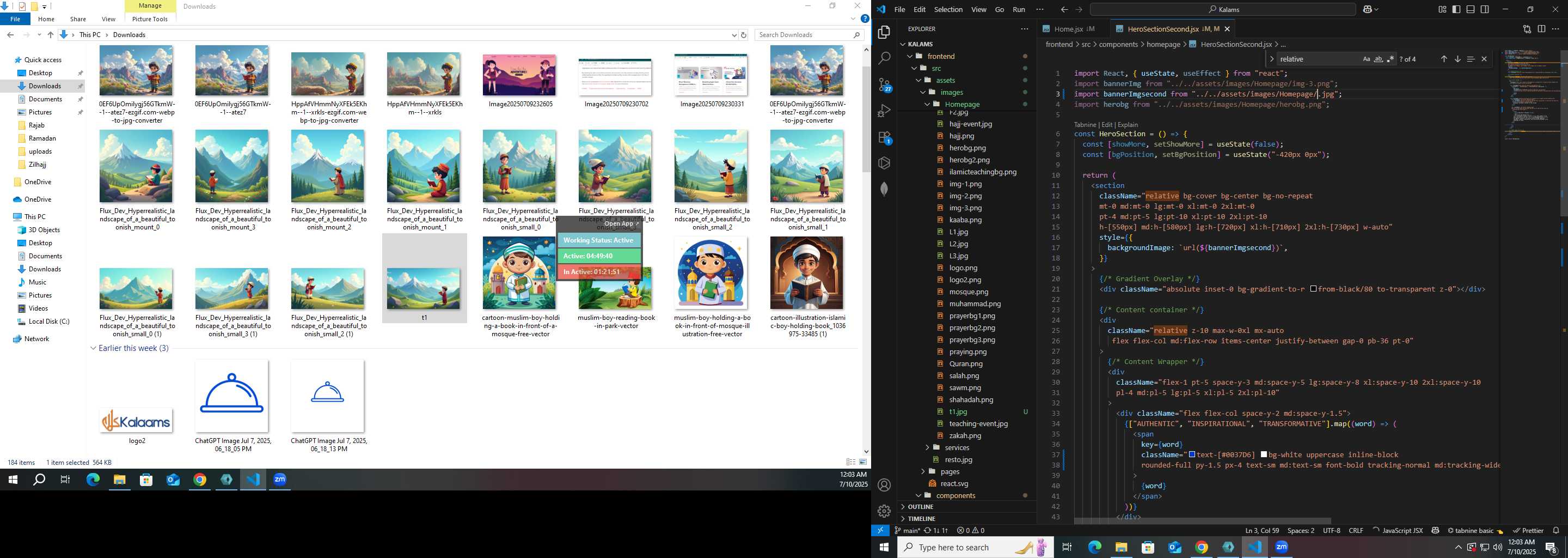This screenshot has width=1568, height=558.
Task: Close the find widget
Action: point(1484,59)
